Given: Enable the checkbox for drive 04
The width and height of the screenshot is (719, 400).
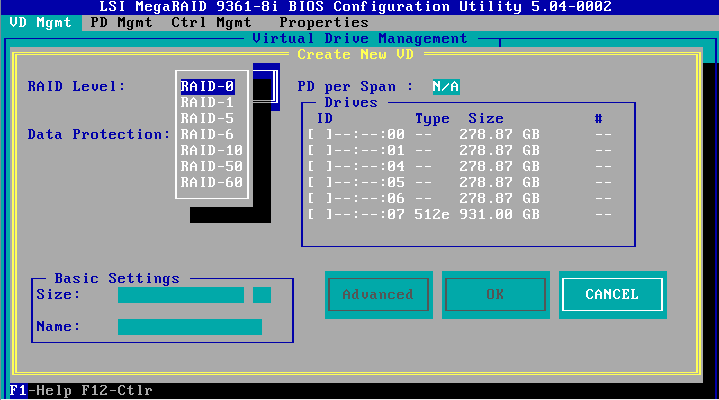Looking at the screenshot, I should 320,167.
